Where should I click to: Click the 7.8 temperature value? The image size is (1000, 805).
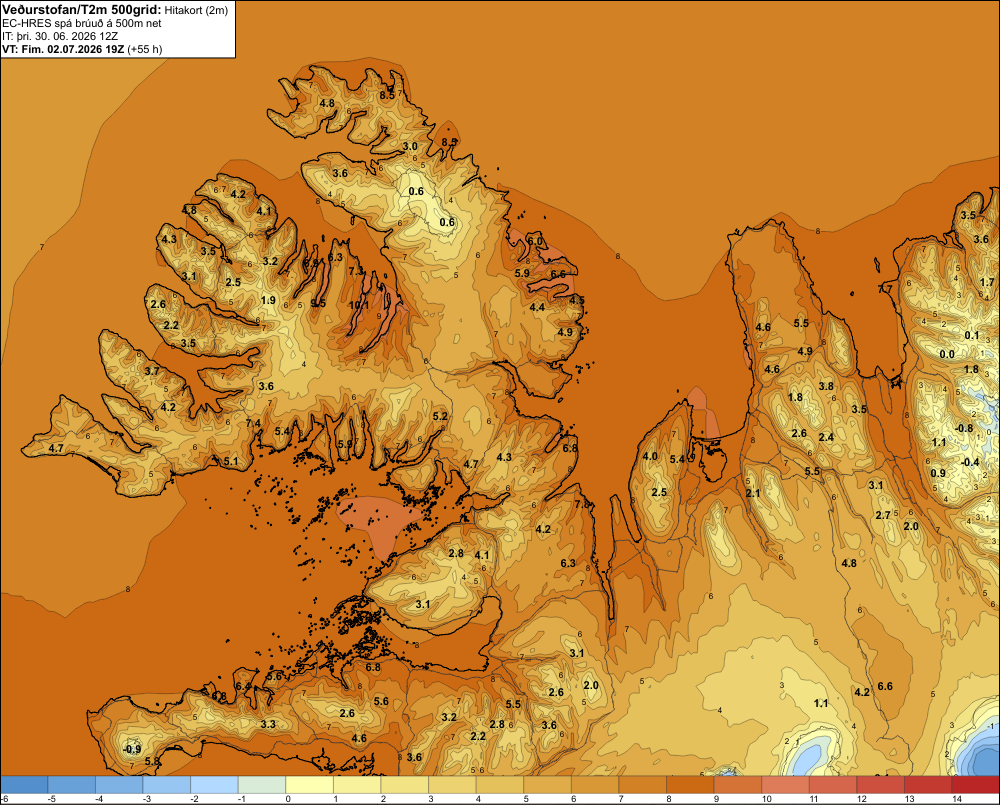coord(582,504)
